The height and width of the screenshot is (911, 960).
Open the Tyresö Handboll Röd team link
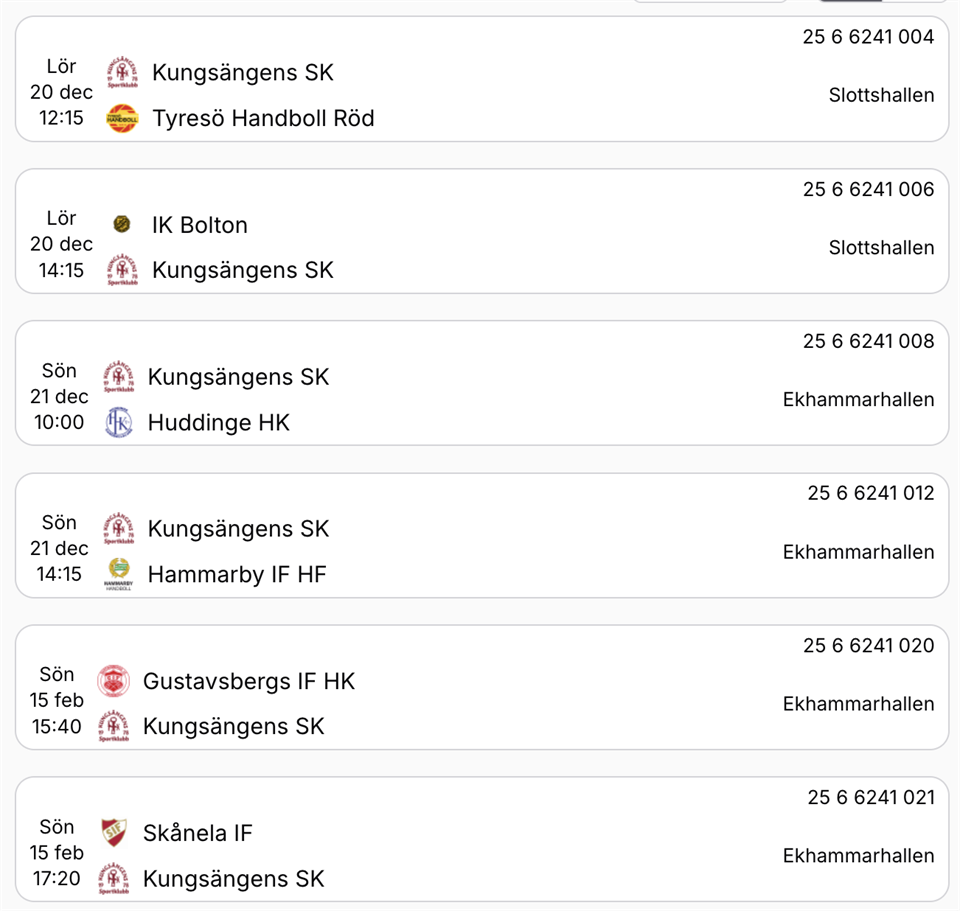point(263,119)
